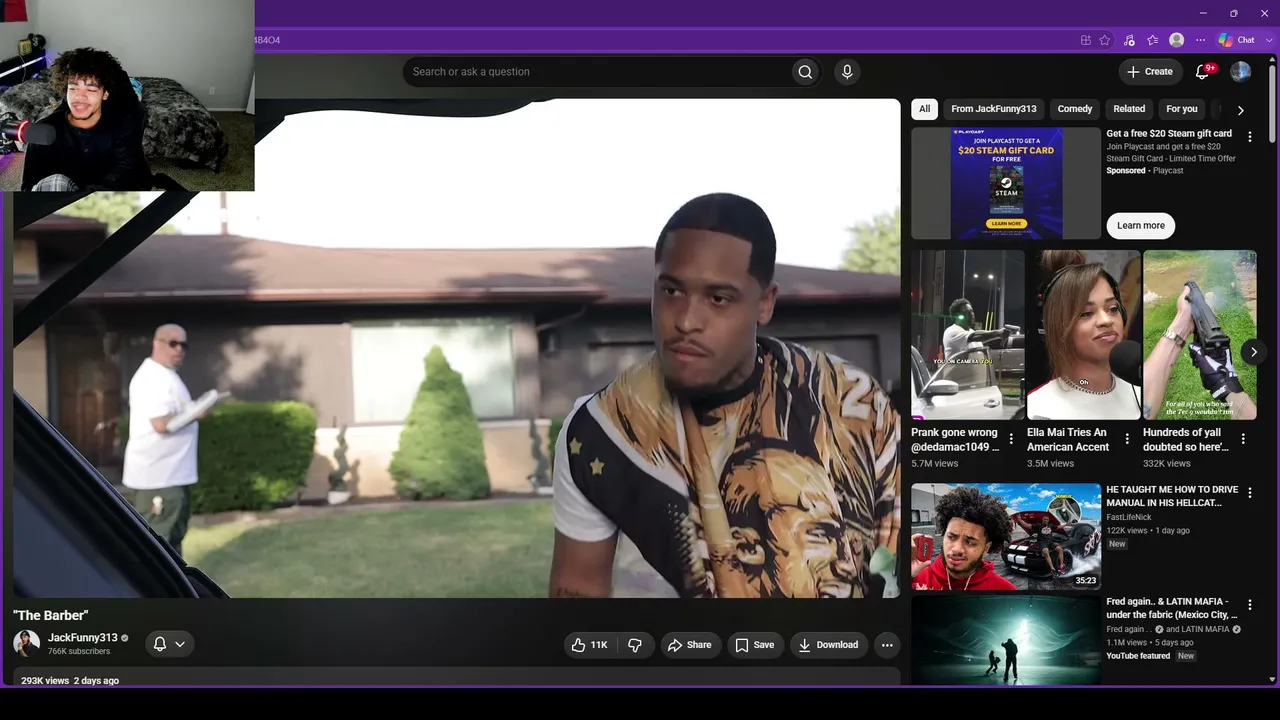Open options for Ella Mai Tries short

[x=1127, y=439]
